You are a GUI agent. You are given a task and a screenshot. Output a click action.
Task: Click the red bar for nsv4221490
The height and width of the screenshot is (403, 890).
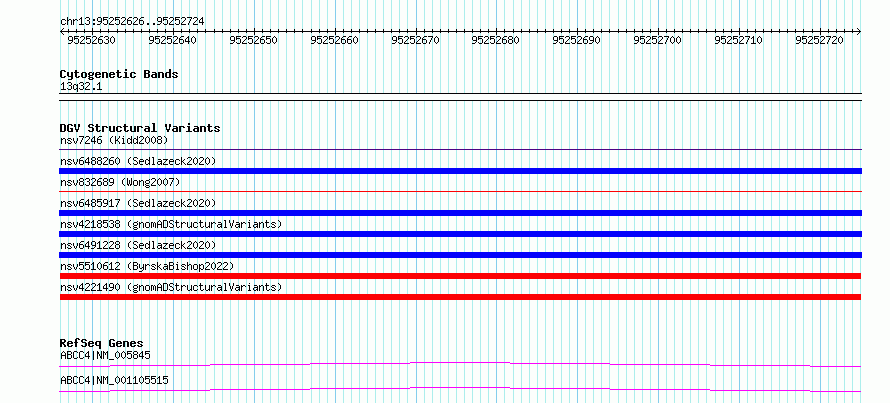point(460,297)
